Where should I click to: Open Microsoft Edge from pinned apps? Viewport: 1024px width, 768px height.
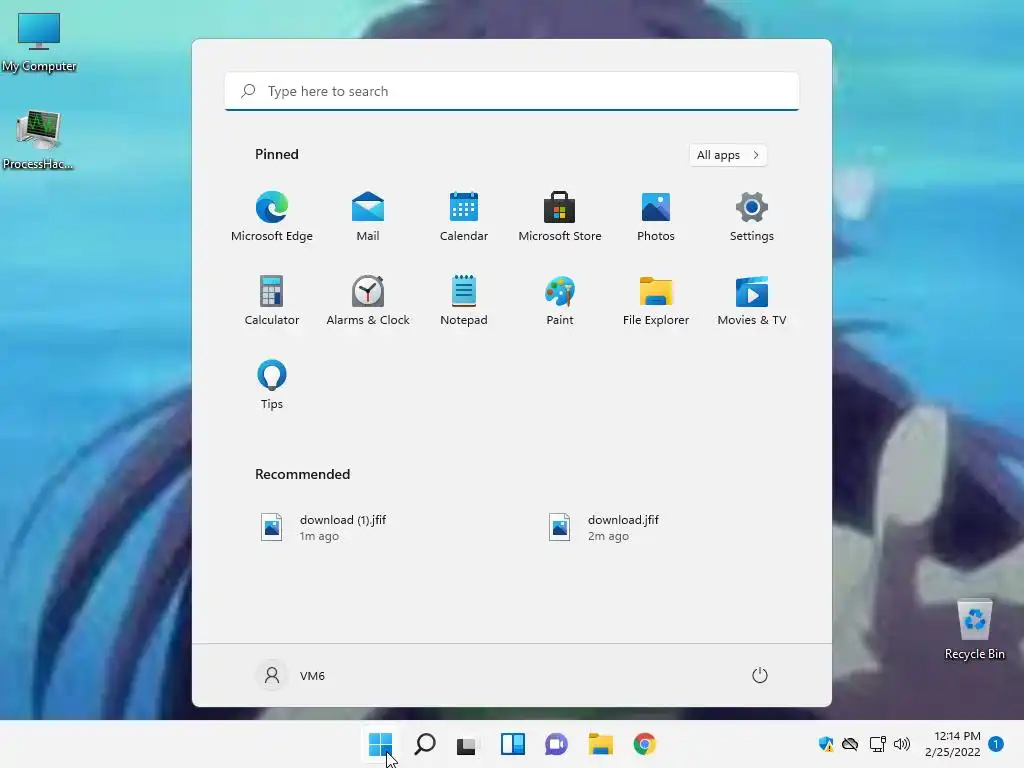coord(272,216)
